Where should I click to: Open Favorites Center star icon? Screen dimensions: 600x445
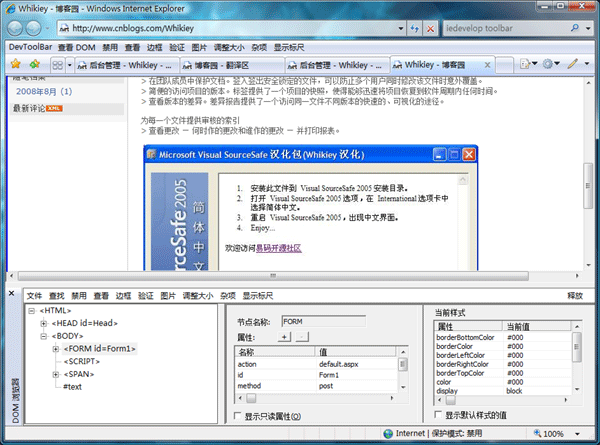tap(16, 64)
